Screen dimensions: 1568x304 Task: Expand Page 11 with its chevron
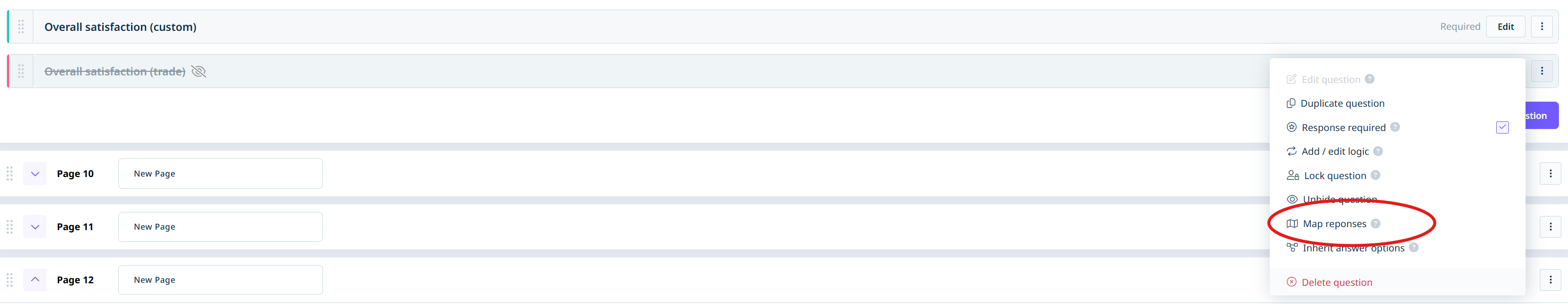pyautogui.click(x=35, y=227)
